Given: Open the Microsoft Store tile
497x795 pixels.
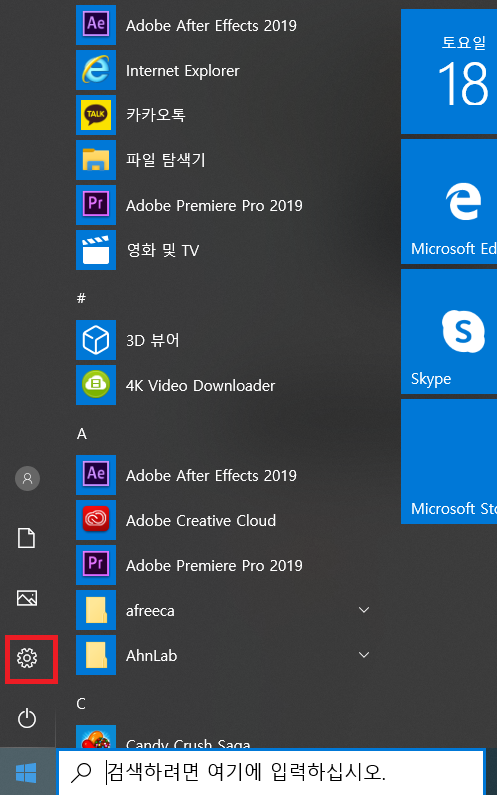Looking at the screenshot, I should [x=449, y=461].
